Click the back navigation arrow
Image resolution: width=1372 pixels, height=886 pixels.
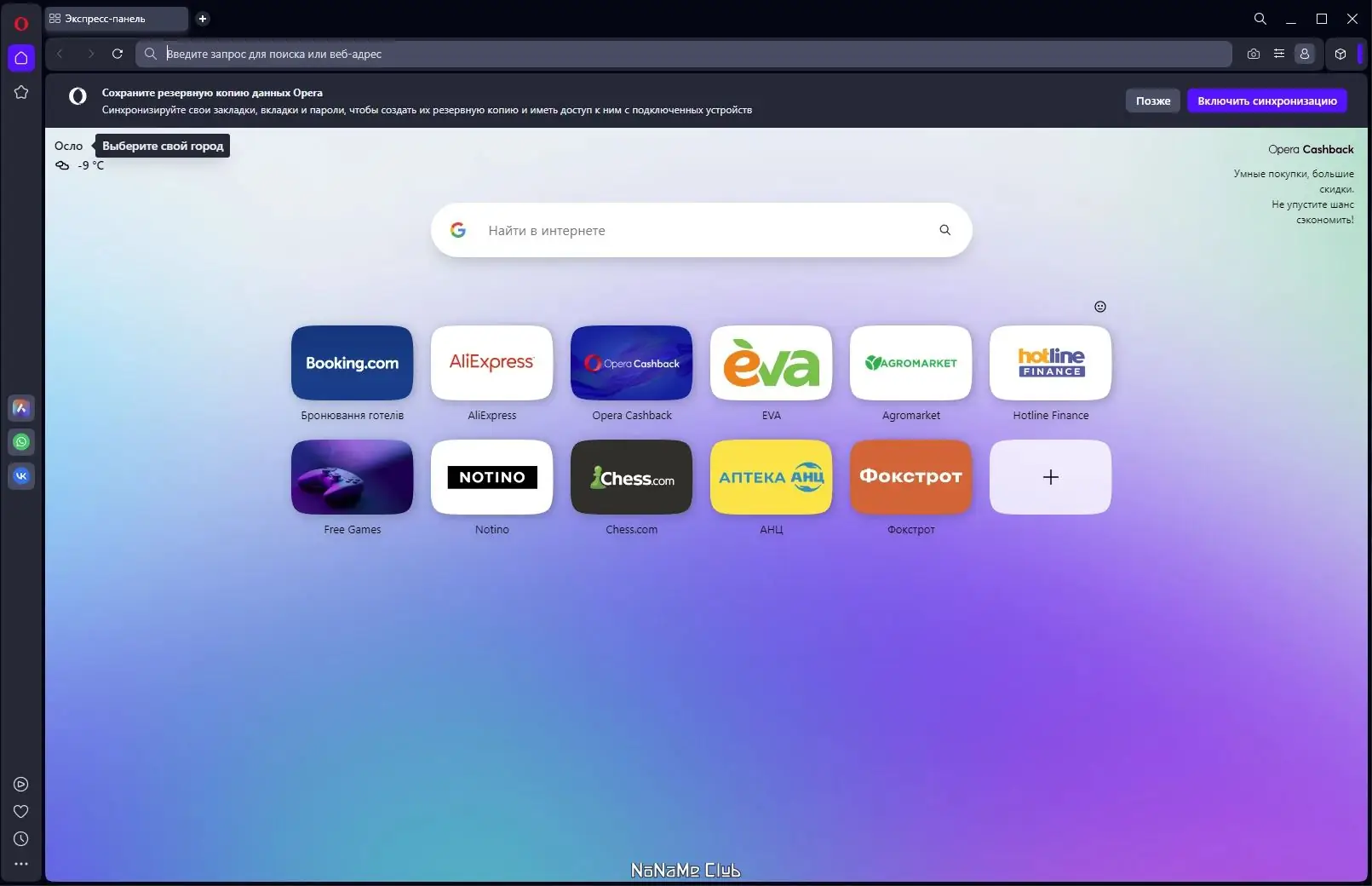(60, 54)
